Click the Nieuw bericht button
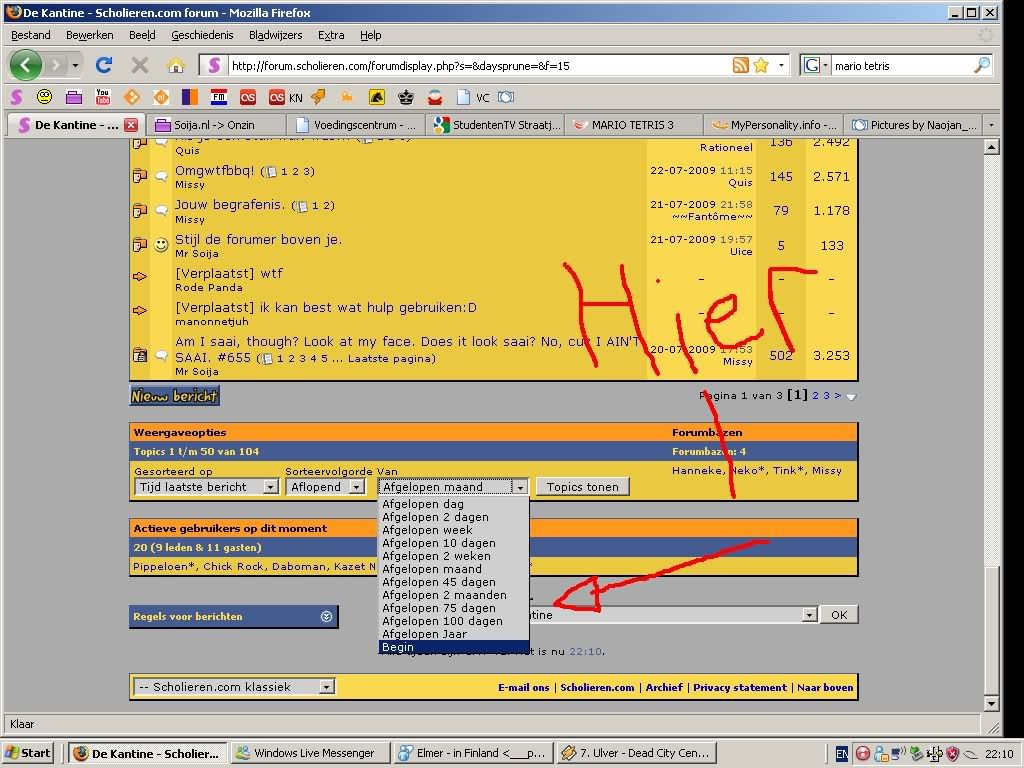The height and width of the screenshot is (768, 1024). [174, 396]
